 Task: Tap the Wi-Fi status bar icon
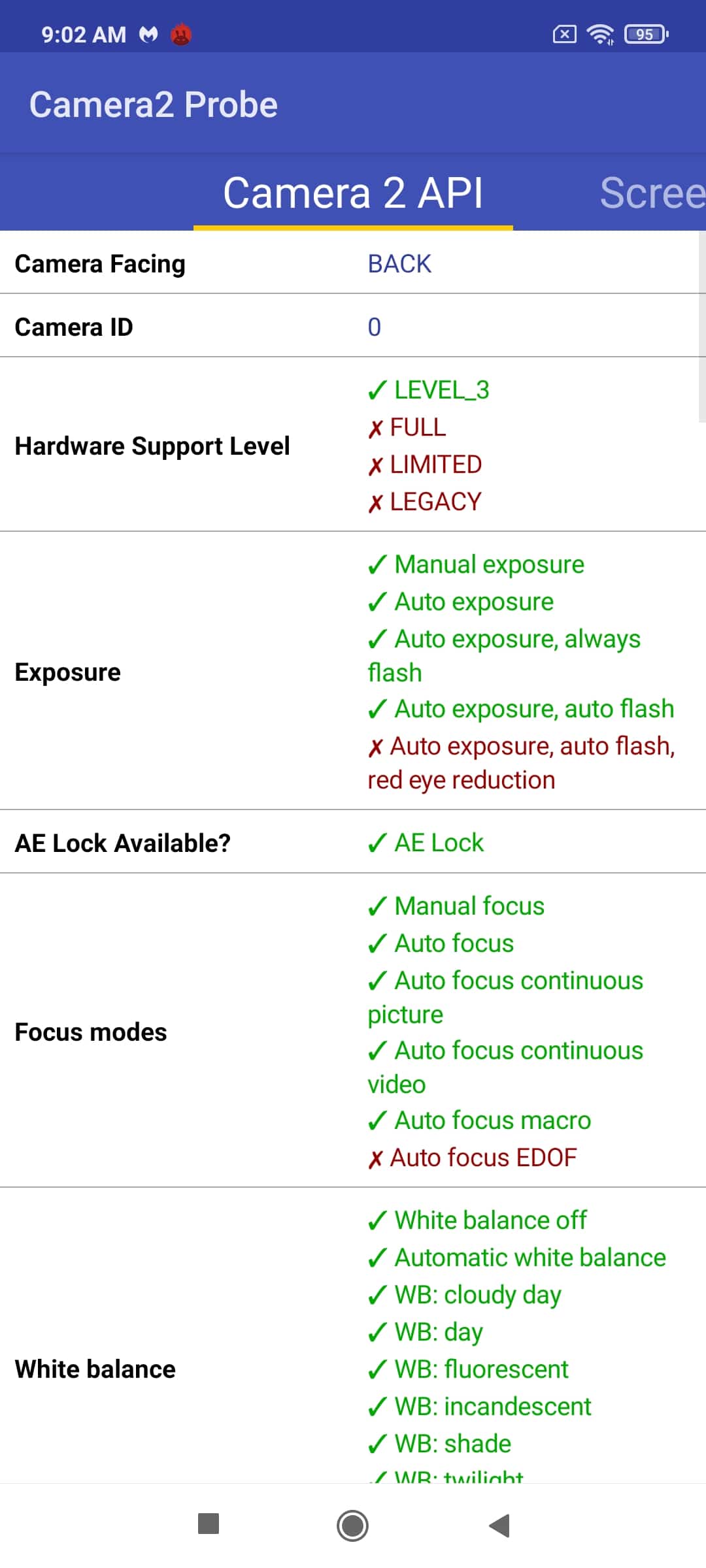(x=600, y=34)
